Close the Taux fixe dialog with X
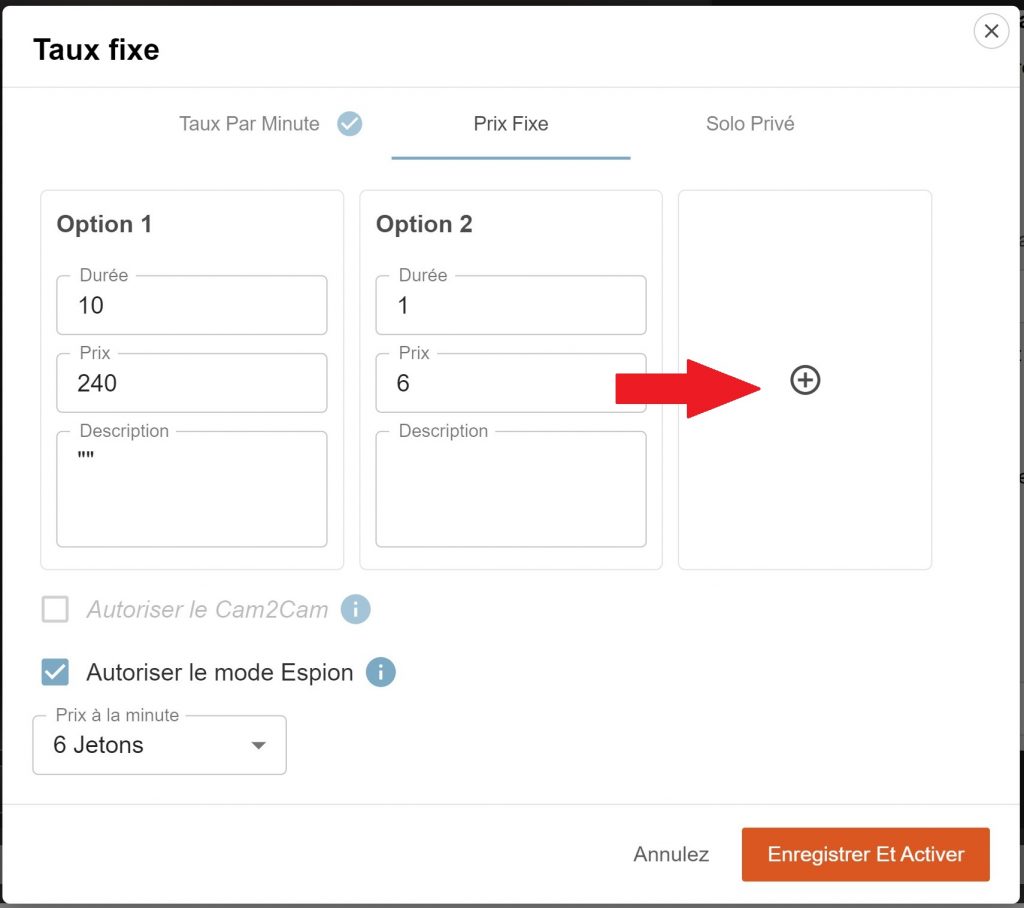Viewport: 1024px width, 908px height. point(990,32)
